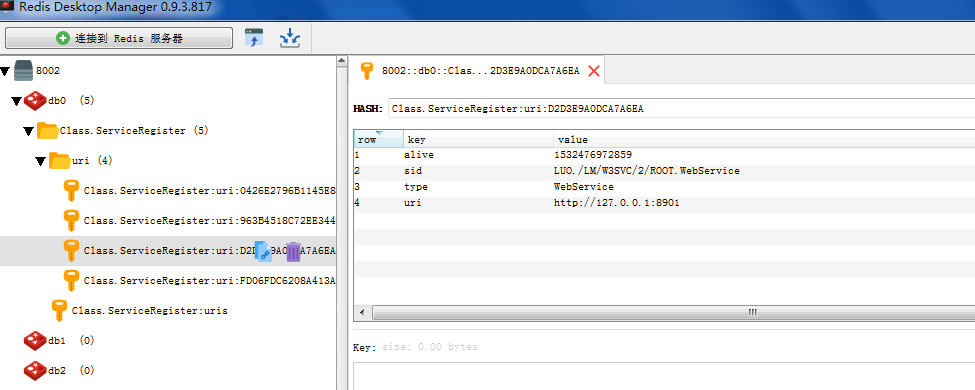Open key ending in FD06FDC6208A413A
Viewport: 975px width, 390px height.
(x=210, y=281)
